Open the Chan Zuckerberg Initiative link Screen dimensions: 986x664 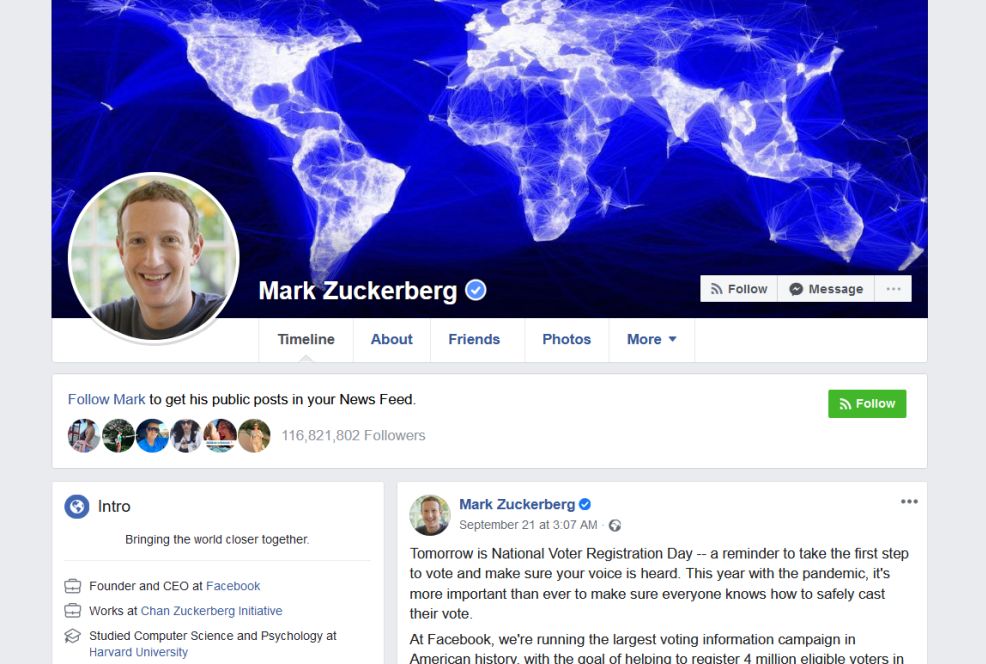(x=211, y=611)
